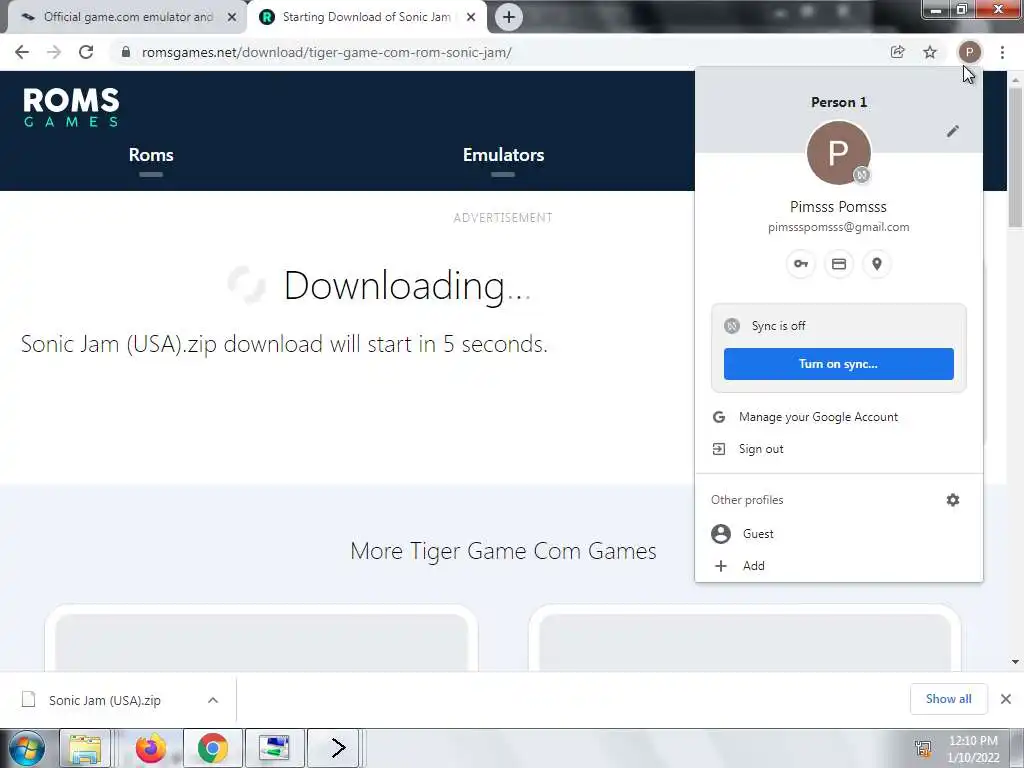Click Show all downloads
Image resolution: width=1024 pixels, height=768 pixels.
(948, 699)
